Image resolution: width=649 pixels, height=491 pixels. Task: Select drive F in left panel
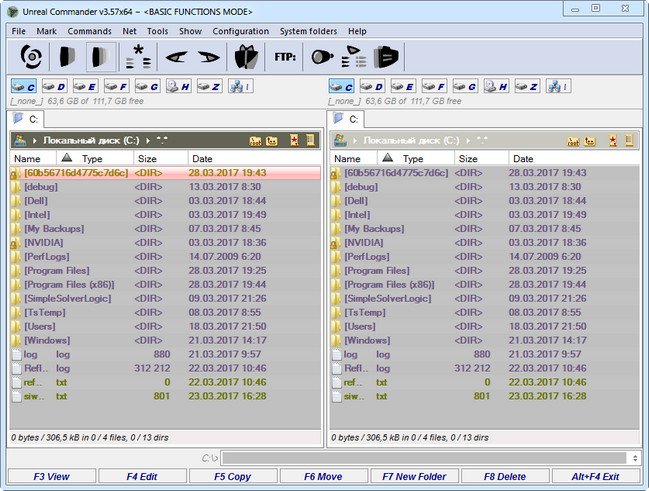tap(117, 87)
